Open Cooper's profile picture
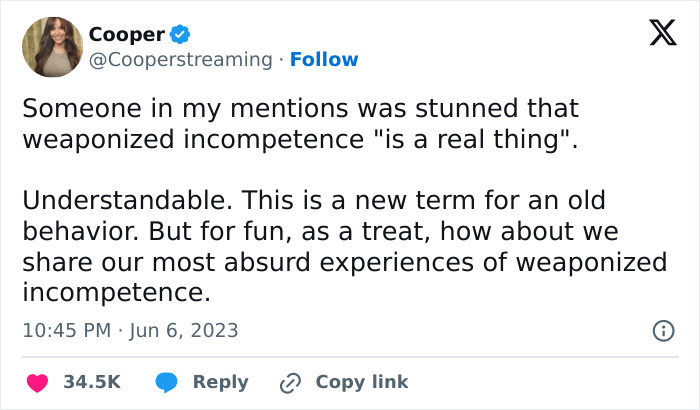This screenshot has width=700, height=410. [x=51, y=46]
